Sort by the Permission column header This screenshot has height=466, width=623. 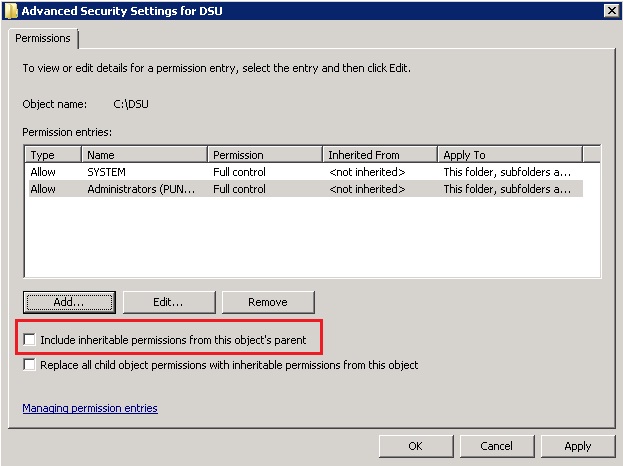[265, 155]
